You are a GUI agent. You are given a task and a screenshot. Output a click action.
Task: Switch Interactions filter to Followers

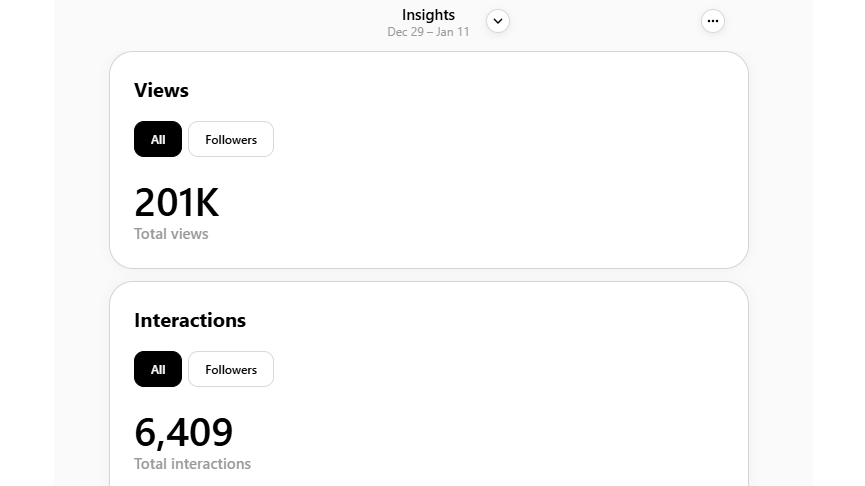point(231,370)
